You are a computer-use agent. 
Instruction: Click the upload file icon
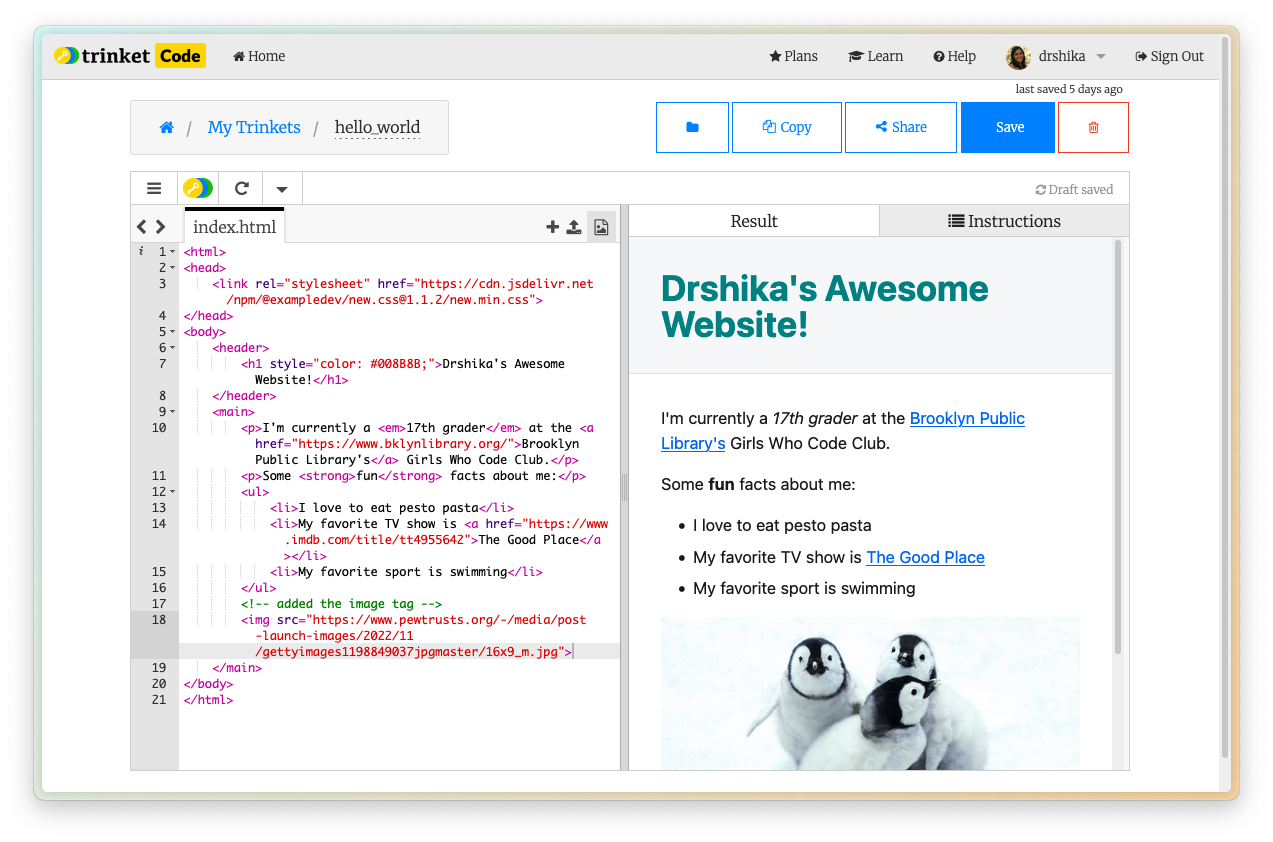[x=574, y=227]
